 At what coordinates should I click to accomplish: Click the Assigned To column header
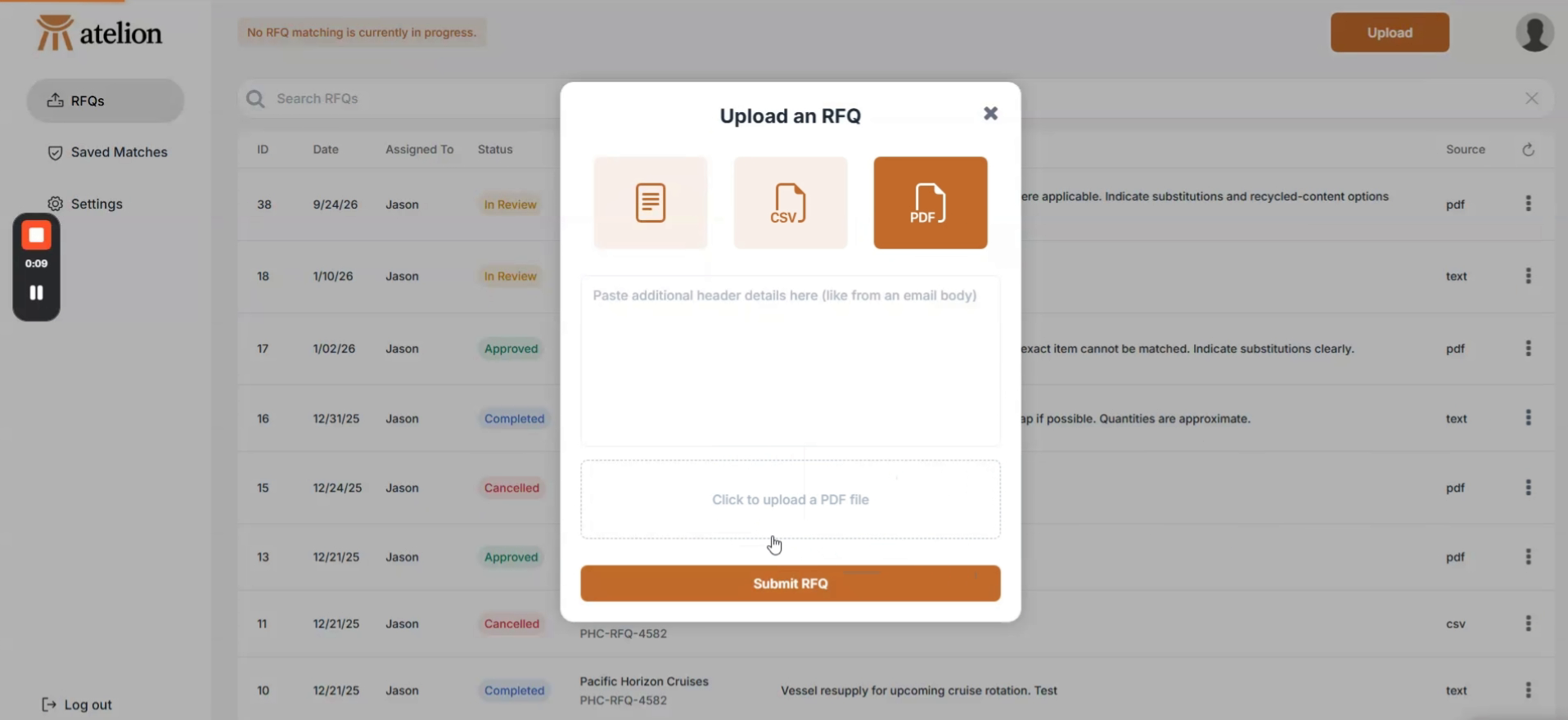coord(419,150)
